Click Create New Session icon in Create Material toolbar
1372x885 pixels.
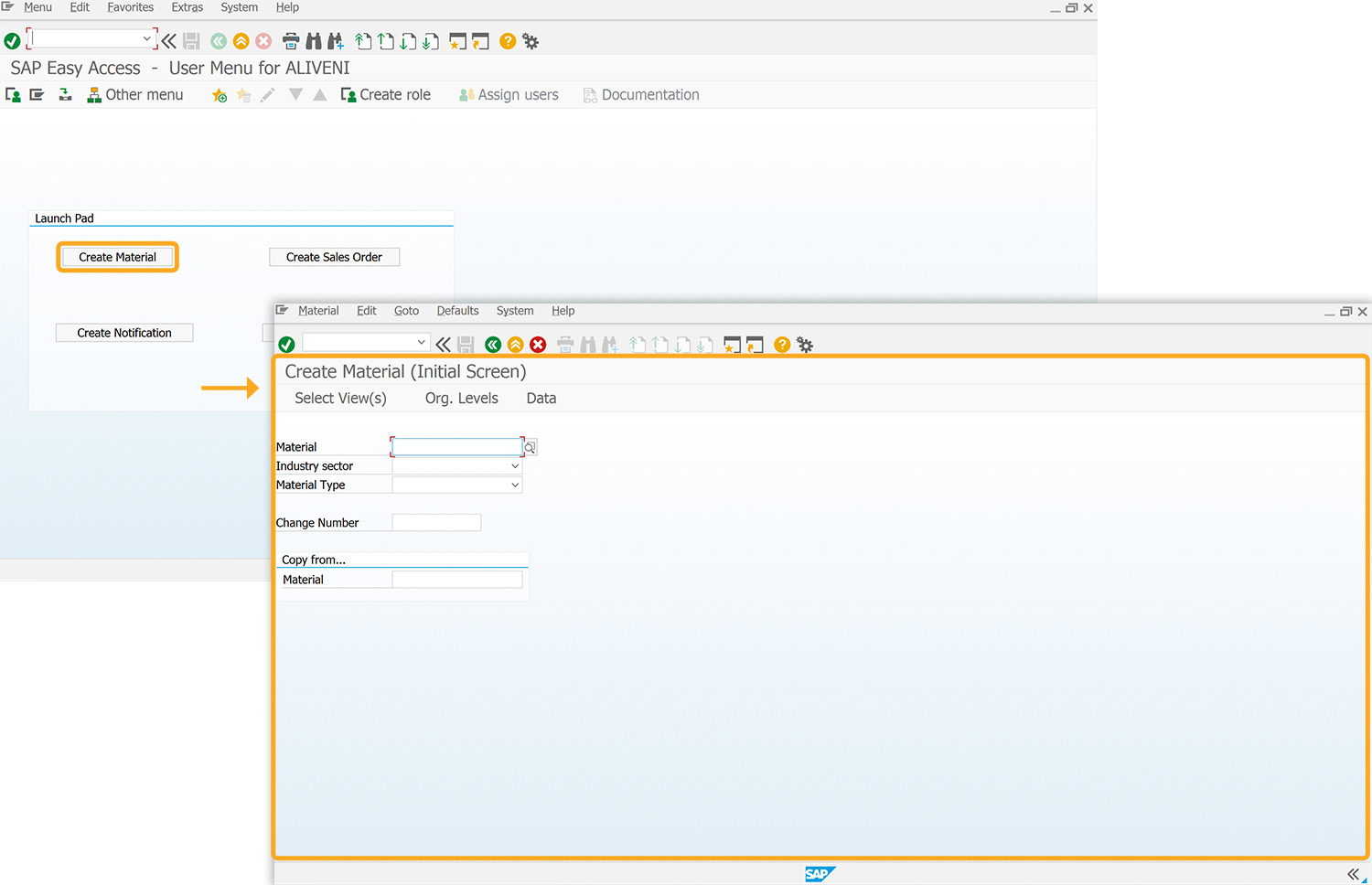733,345
